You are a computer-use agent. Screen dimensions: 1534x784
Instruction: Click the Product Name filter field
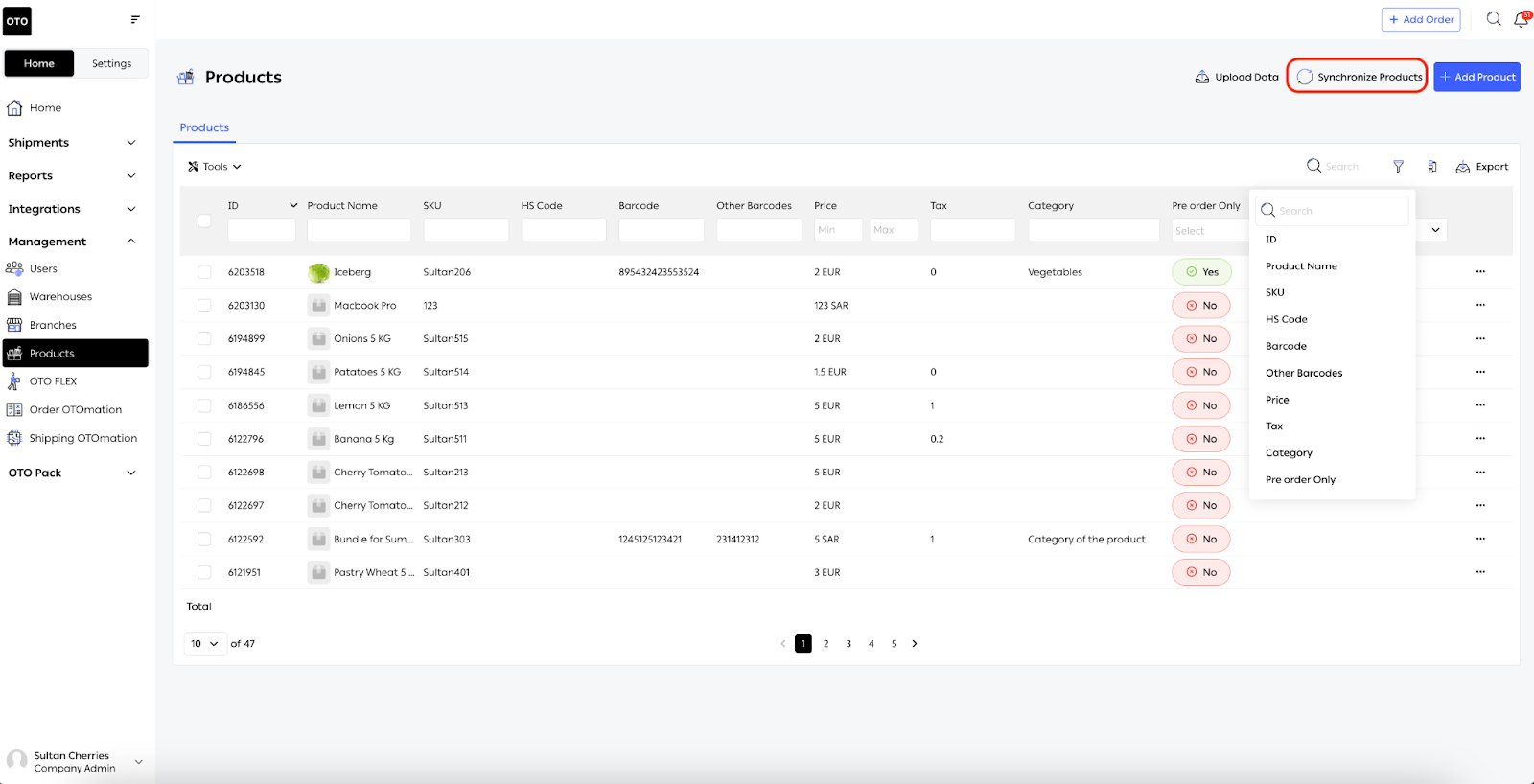coord(359,230)
